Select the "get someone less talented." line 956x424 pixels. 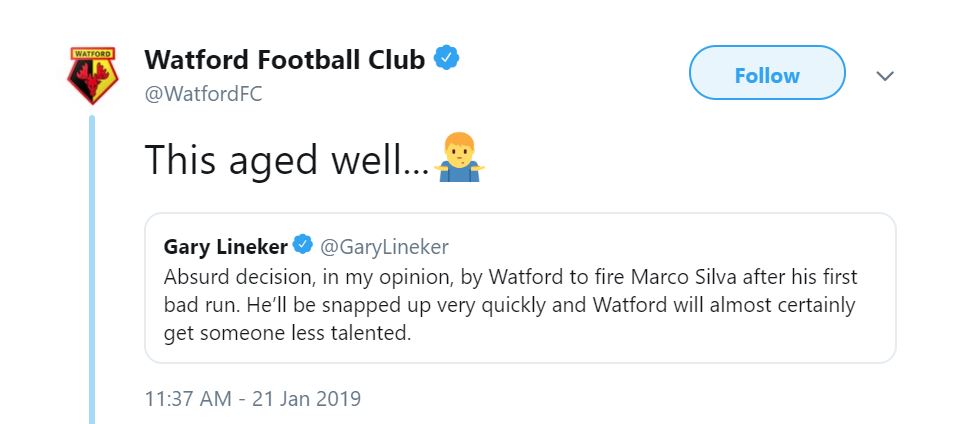(288, 334)
